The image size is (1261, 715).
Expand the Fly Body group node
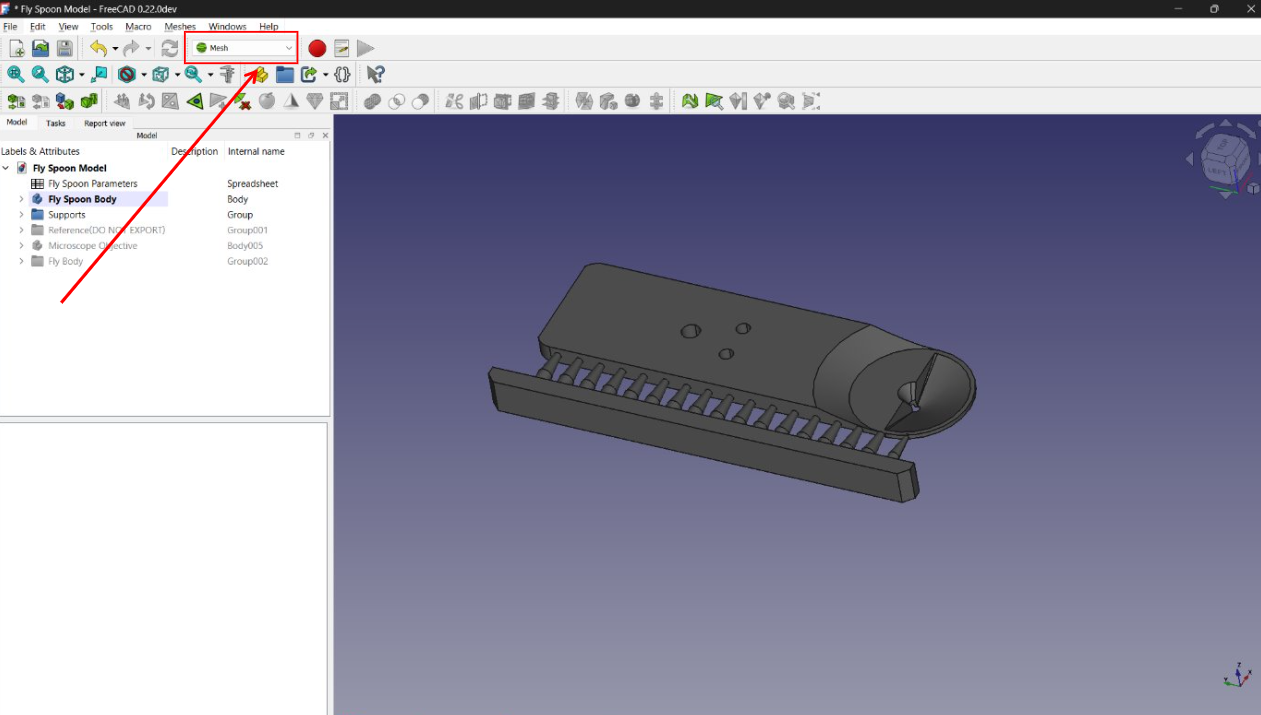click(21, 261)
